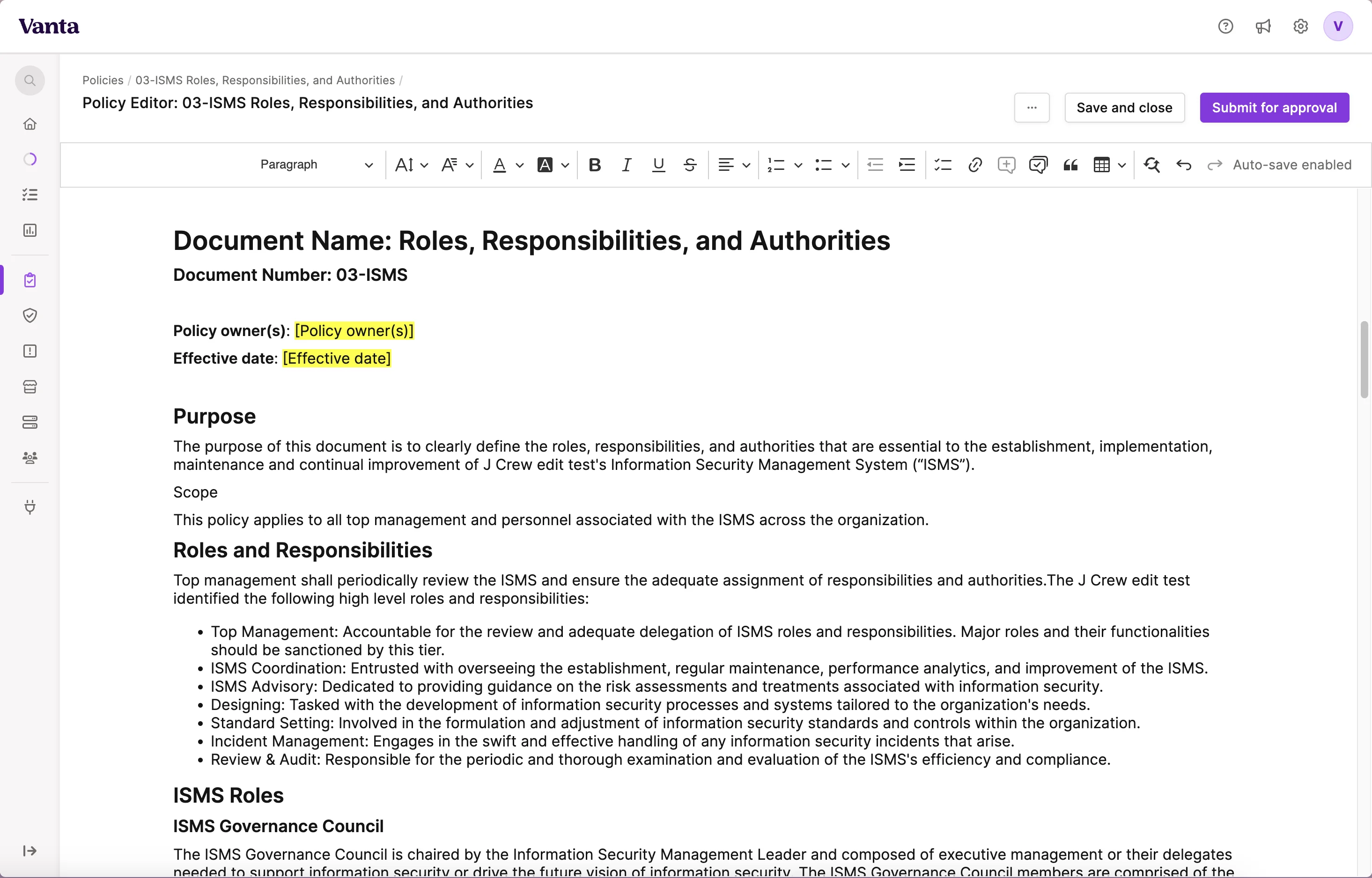The width and height of the screenshot is (1372, 878).
Task: Click Submit for approval
Action: tap(1275, 108)
